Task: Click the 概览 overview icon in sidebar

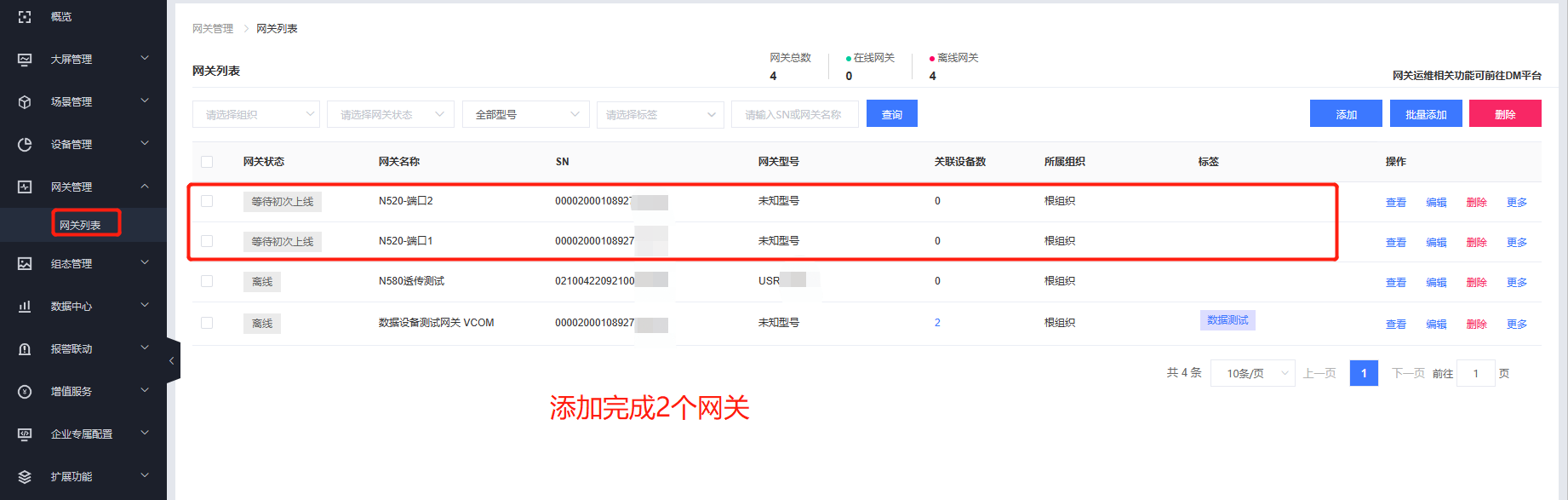Action: (x=25, y=17)
